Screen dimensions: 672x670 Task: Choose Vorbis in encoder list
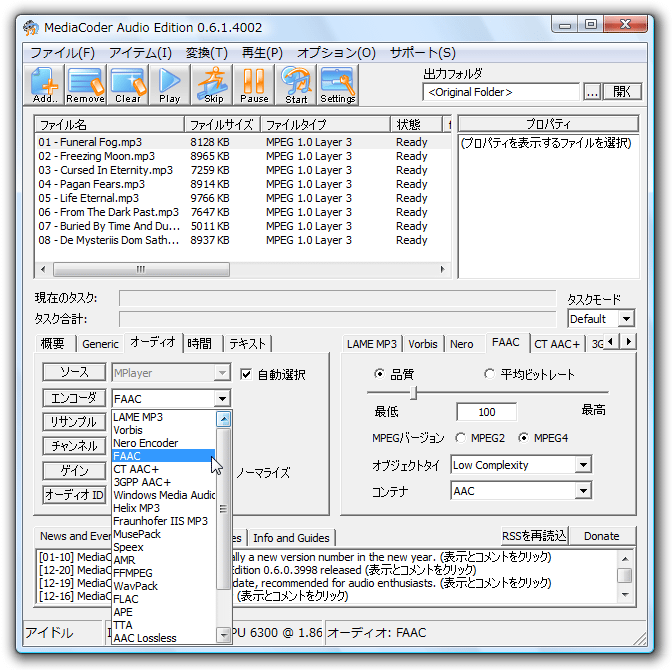(164, 430)
